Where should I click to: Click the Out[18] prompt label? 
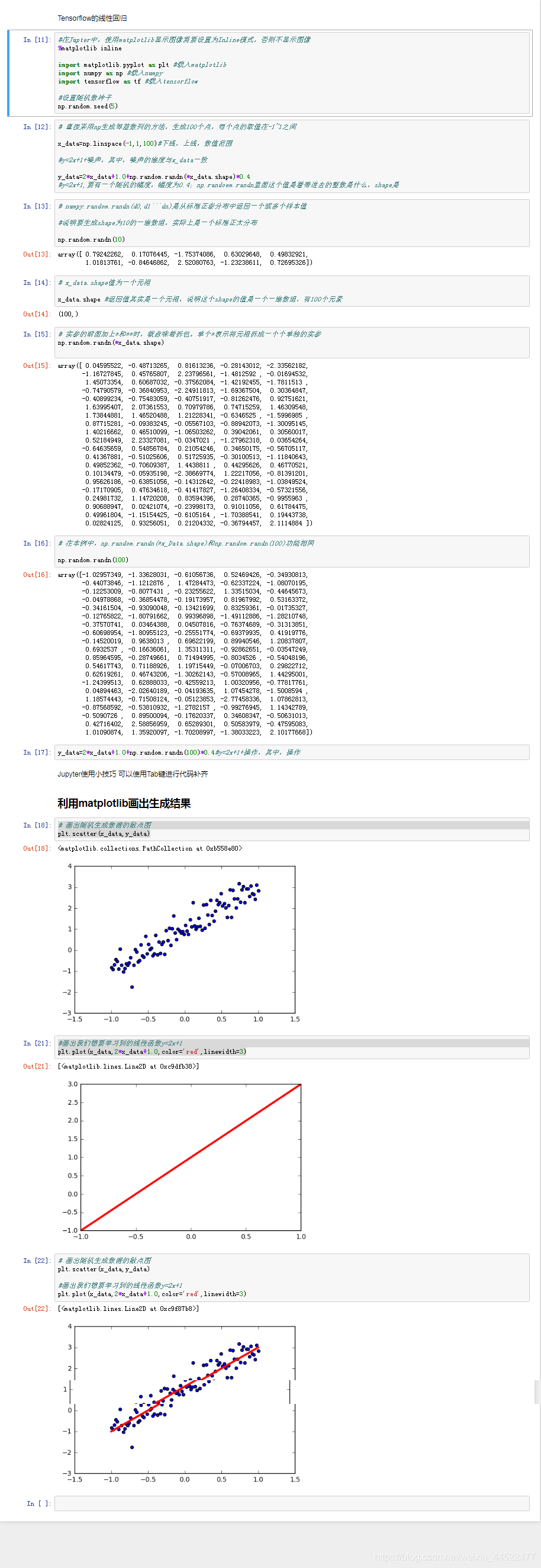pyautogui.click(x=37, y=848)
